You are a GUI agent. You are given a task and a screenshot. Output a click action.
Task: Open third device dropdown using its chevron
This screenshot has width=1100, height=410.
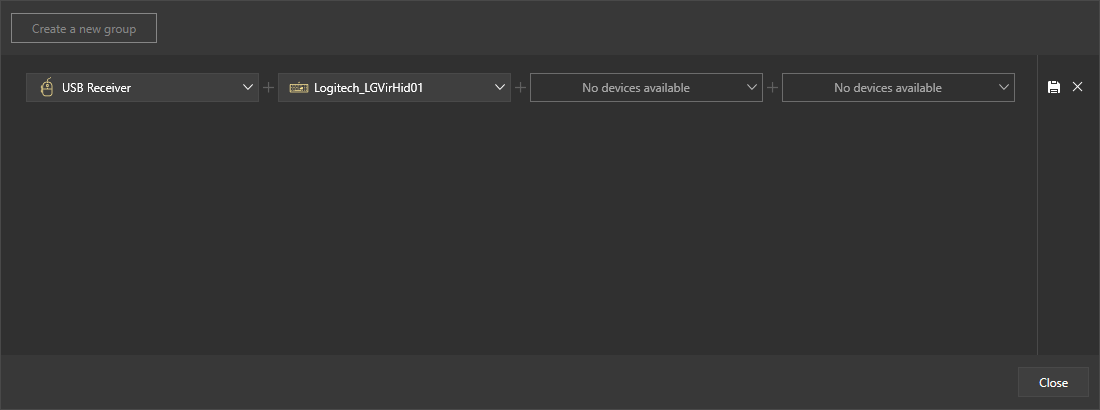click(x=752, y=88)
